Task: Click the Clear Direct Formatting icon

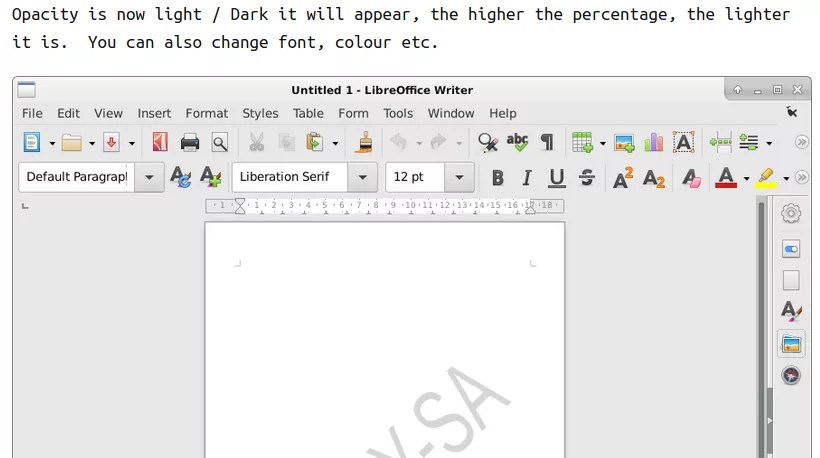Action: click(691, 178)
